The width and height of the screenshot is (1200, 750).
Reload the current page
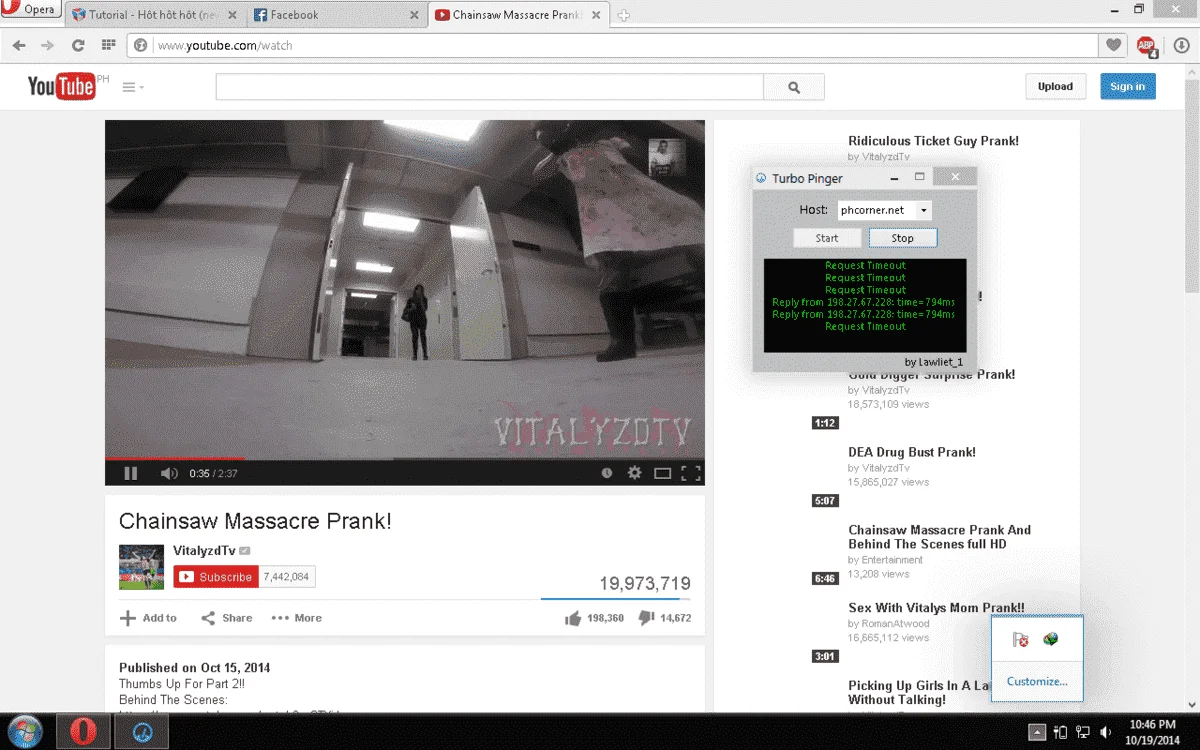pos(78,45)
